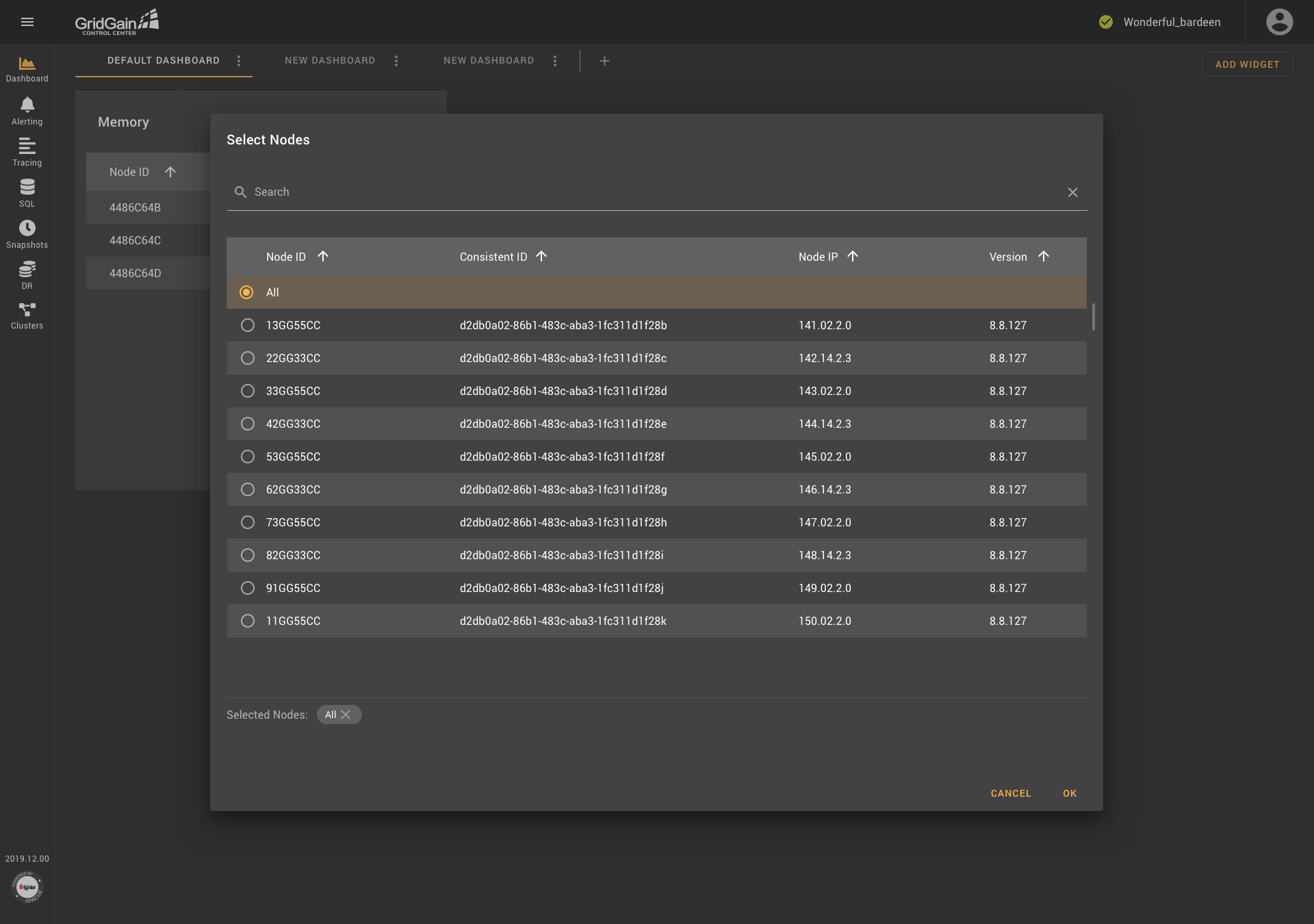This screenshot has width=1314, height=924.
Task: Open Snapshots in the sidebar
Action: 27,235
